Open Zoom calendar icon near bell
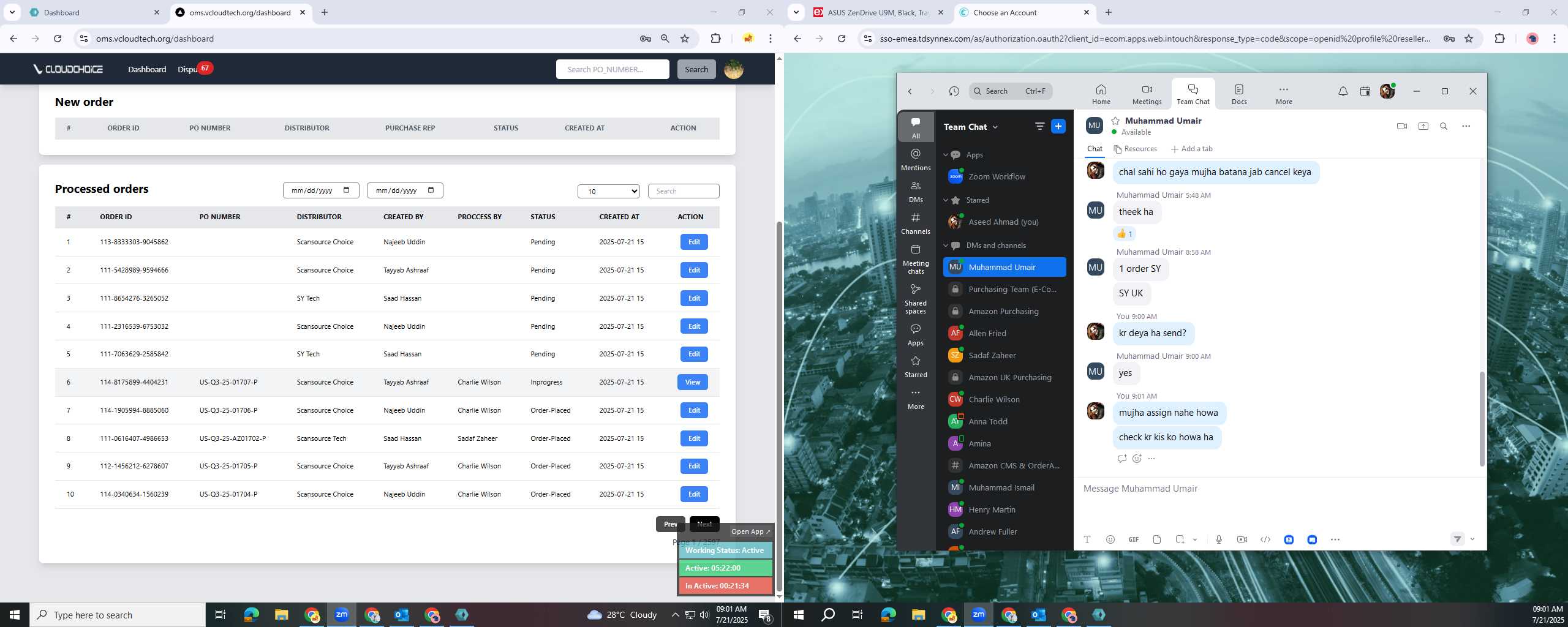 1365,91
